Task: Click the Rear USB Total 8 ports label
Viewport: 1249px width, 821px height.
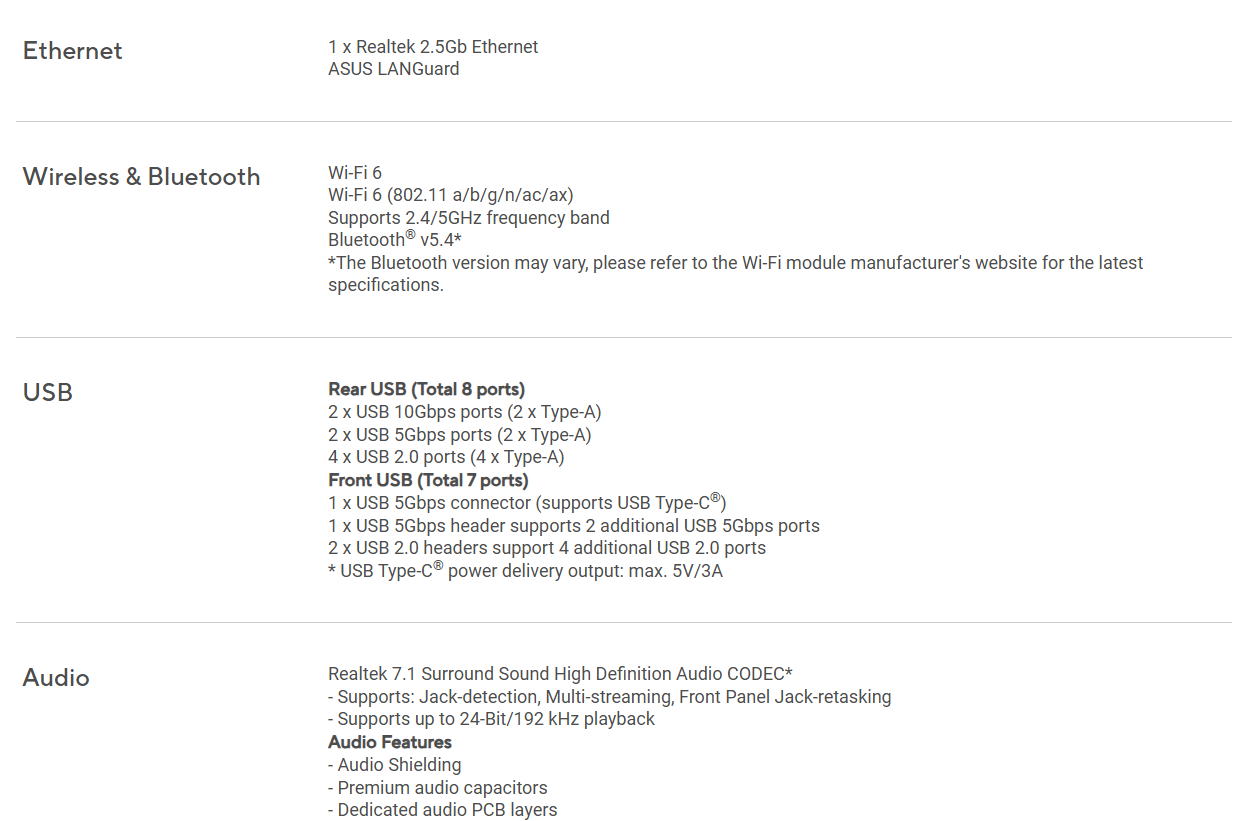Action: tap(426, 389)
